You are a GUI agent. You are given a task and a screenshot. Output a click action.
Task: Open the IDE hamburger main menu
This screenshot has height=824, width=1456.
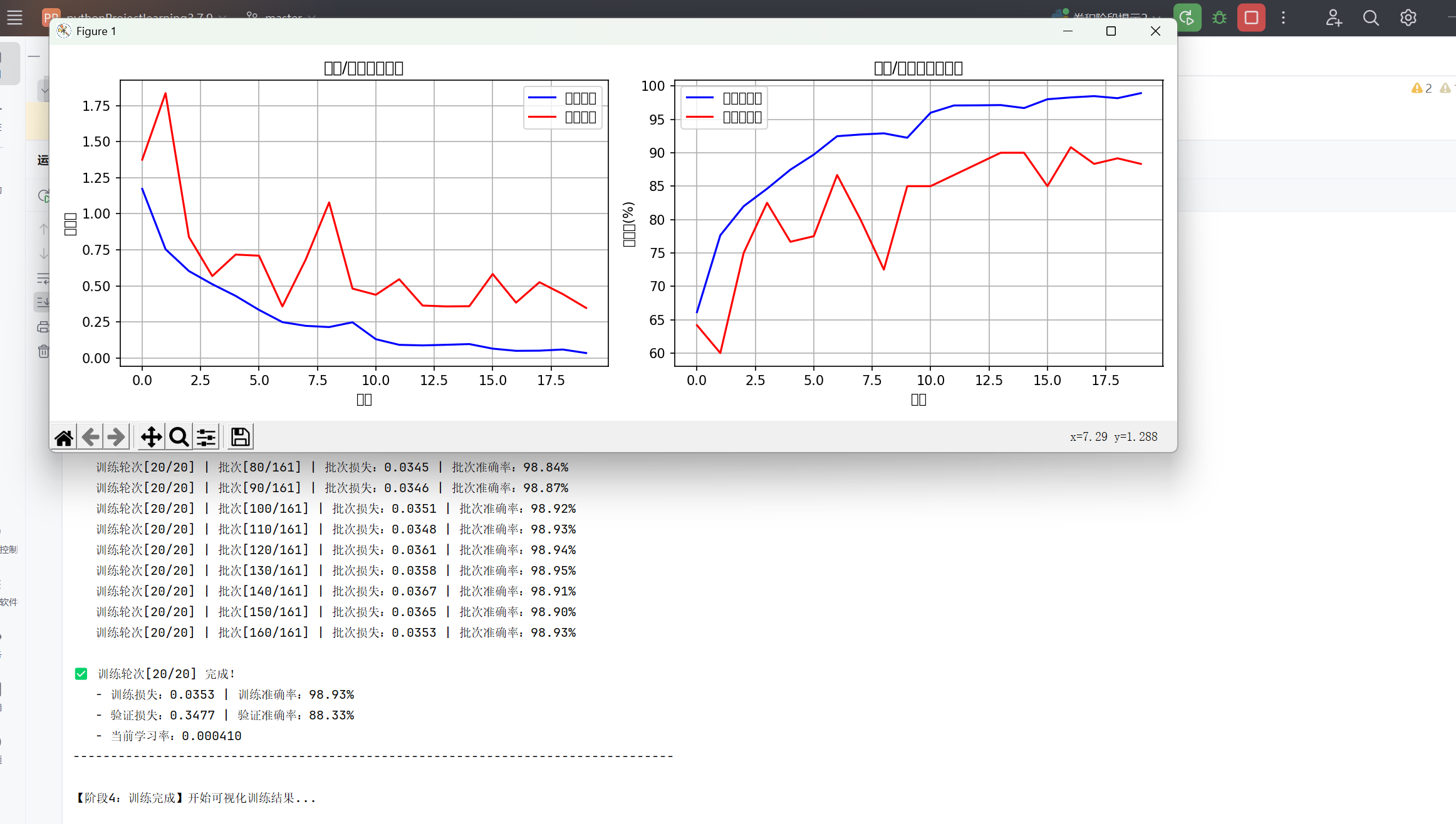coord(14,18)
